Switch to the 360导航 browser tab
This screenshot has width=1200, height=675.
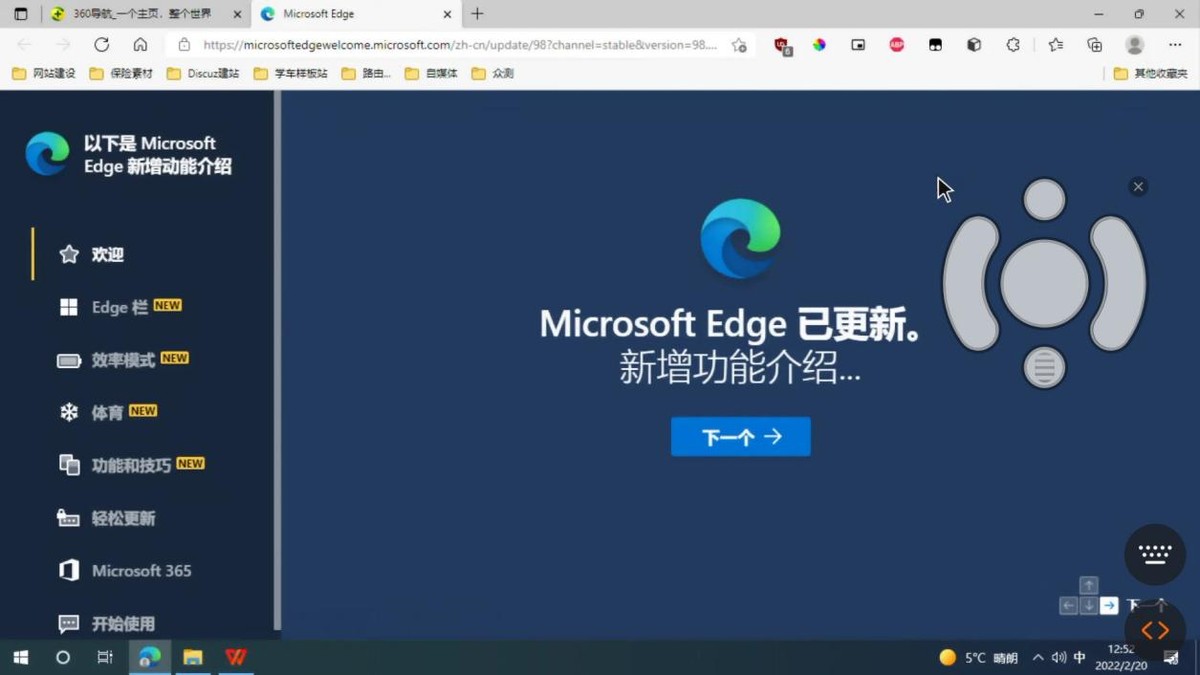click(146, 14)
